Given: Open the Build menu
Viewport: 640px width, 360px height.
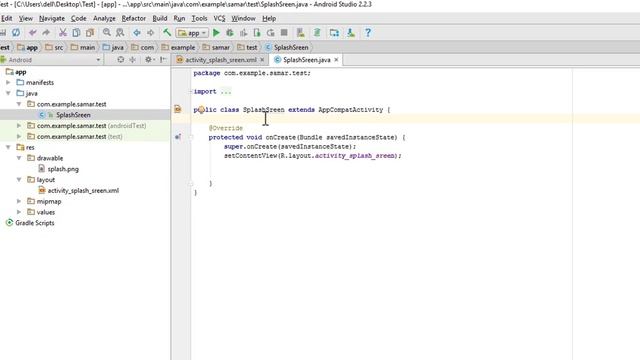Looking at the screenshot, I should tap(160, 18).
